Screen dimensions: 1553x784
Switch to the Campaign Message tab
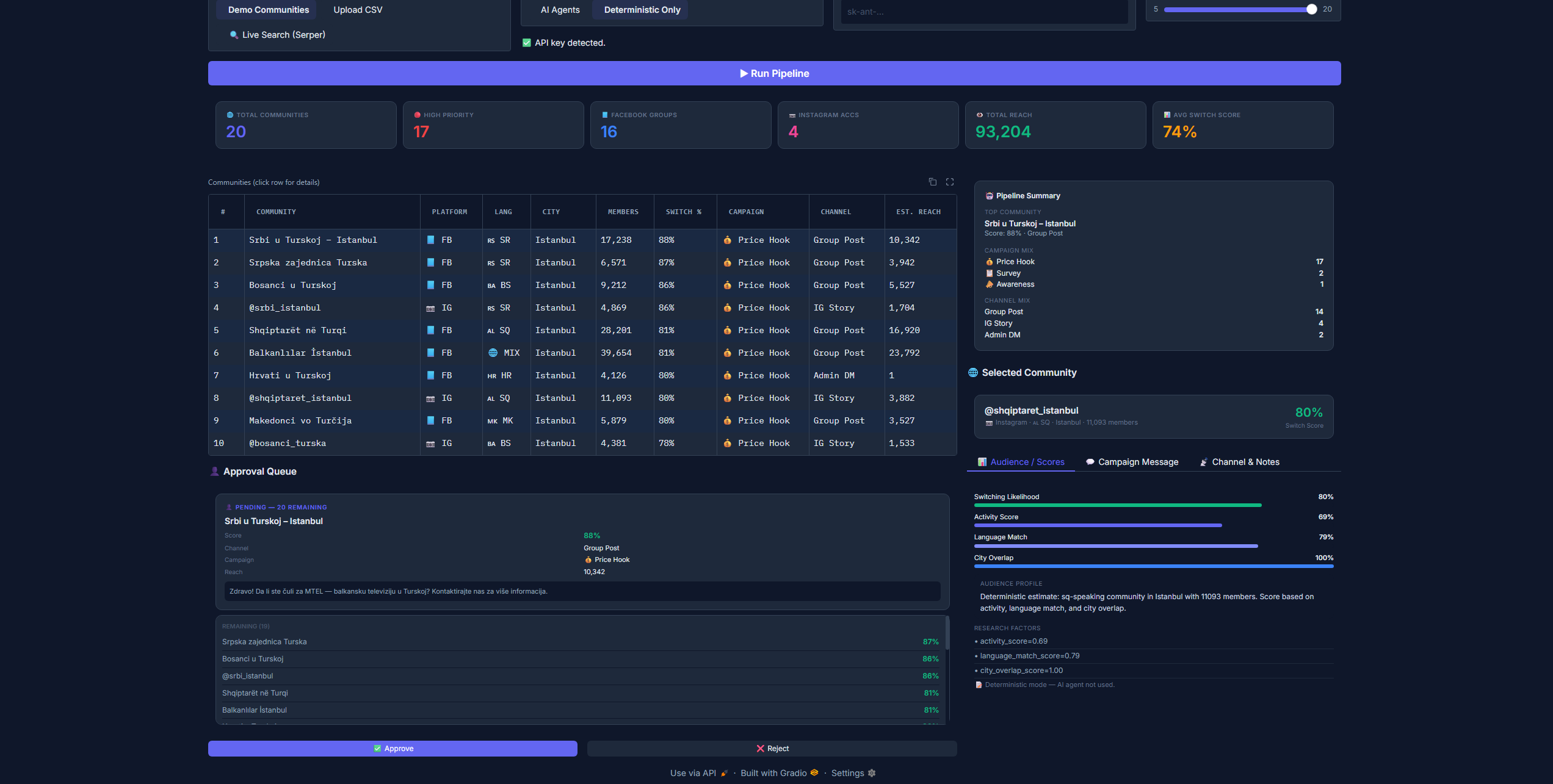1132,462
